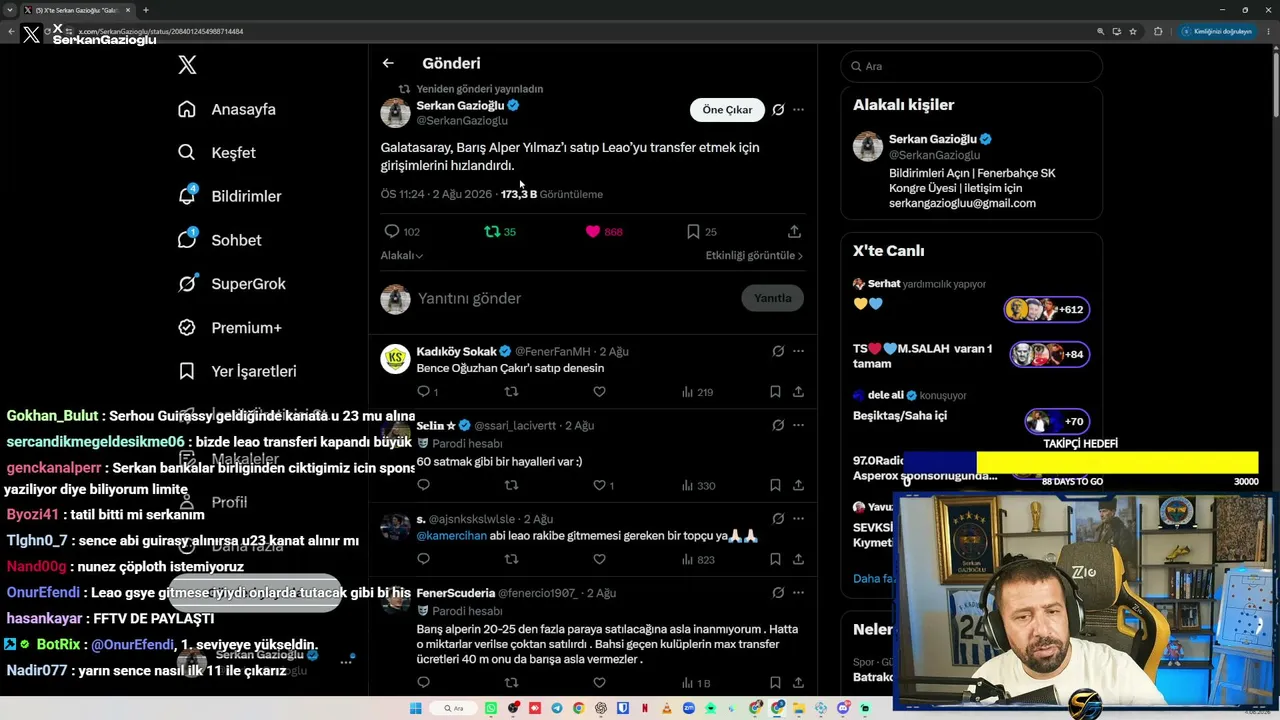Image resolution: width=1280 pixels, height=720 pixels.
Task: Repost Kadıköy Sokak's reply
Action: (x=511, y=392)
